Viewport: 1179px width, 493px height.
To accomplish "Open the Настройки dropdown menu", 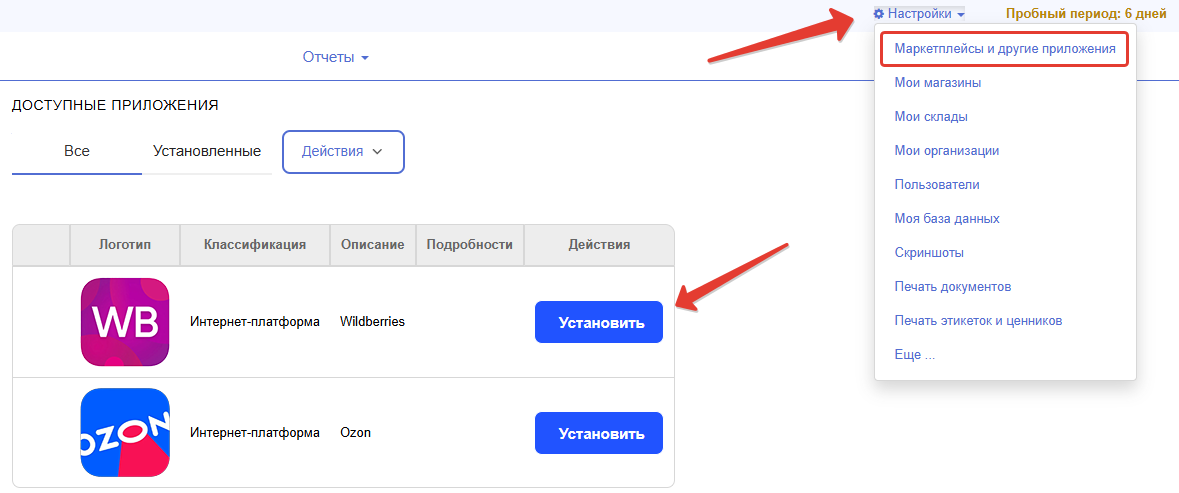I will 919,14.
